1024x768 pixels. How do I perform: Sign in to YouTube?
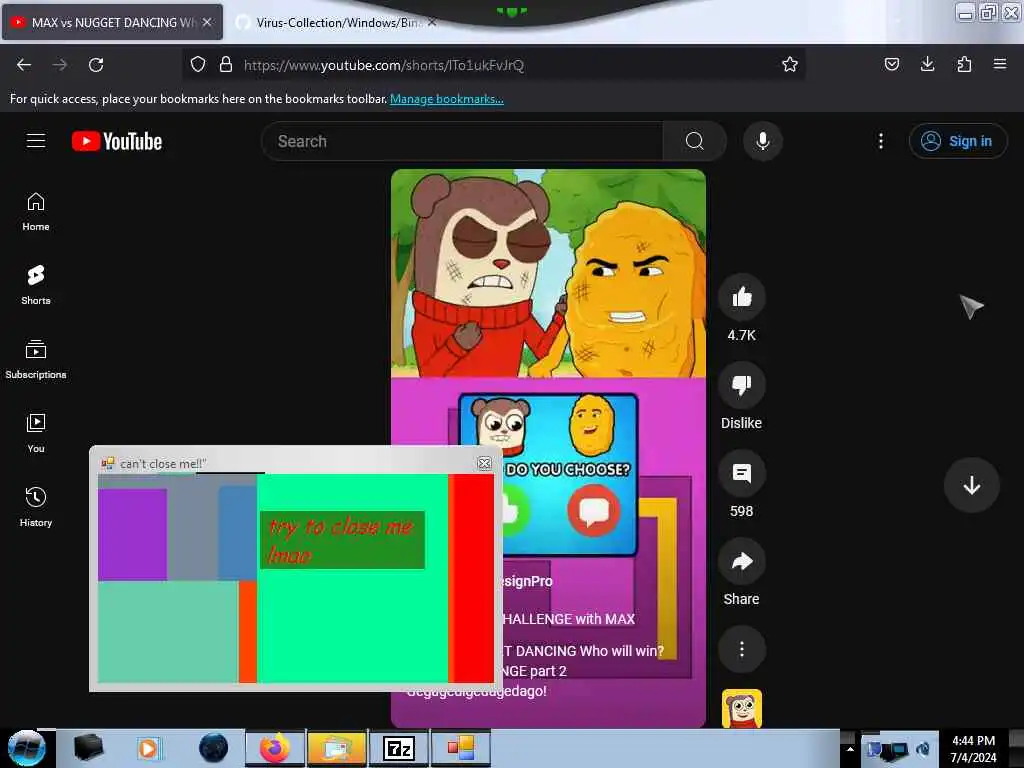point(957,141)
